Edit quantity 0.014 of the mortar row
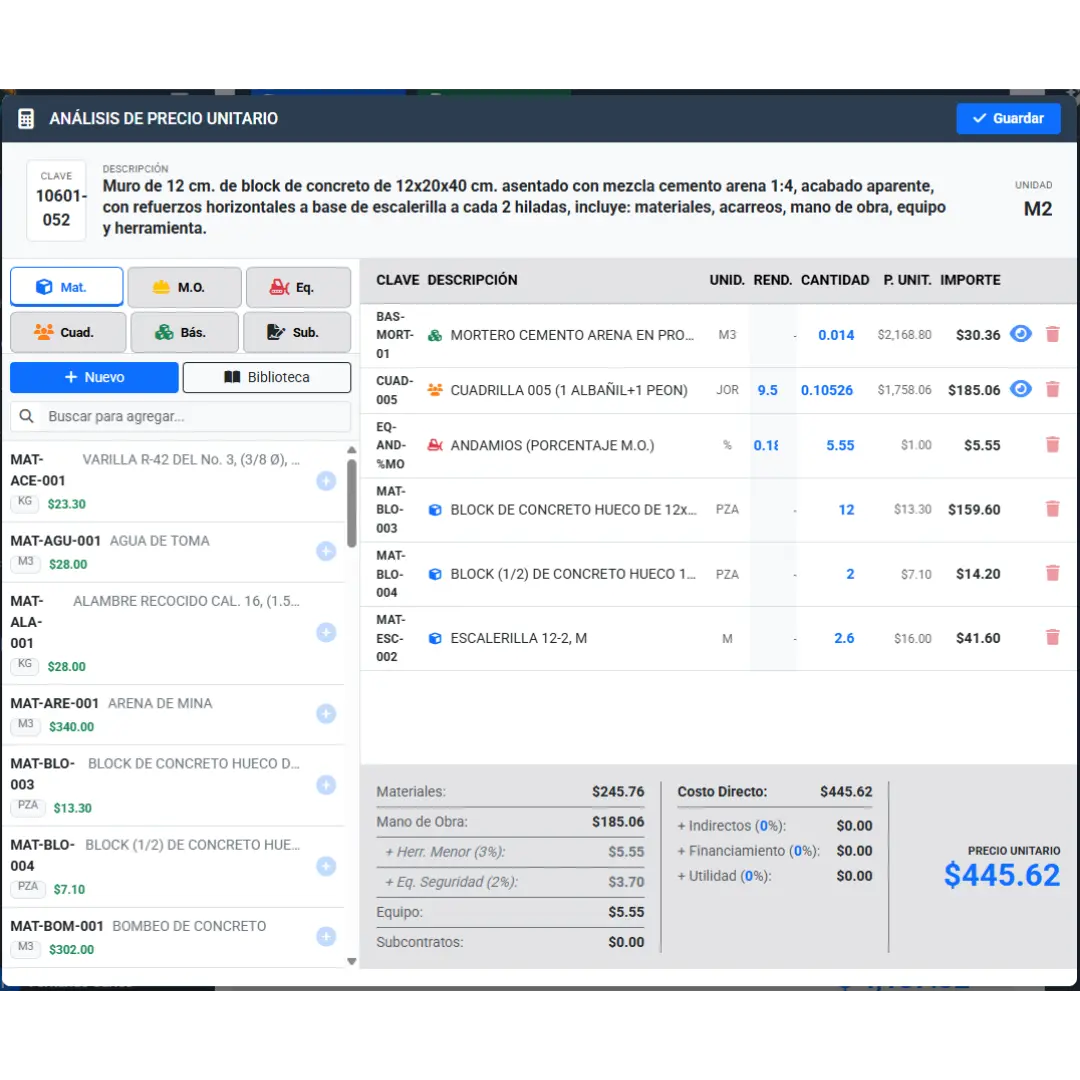The width and height of the screenshot is (1080, 1080). [835, 335]
